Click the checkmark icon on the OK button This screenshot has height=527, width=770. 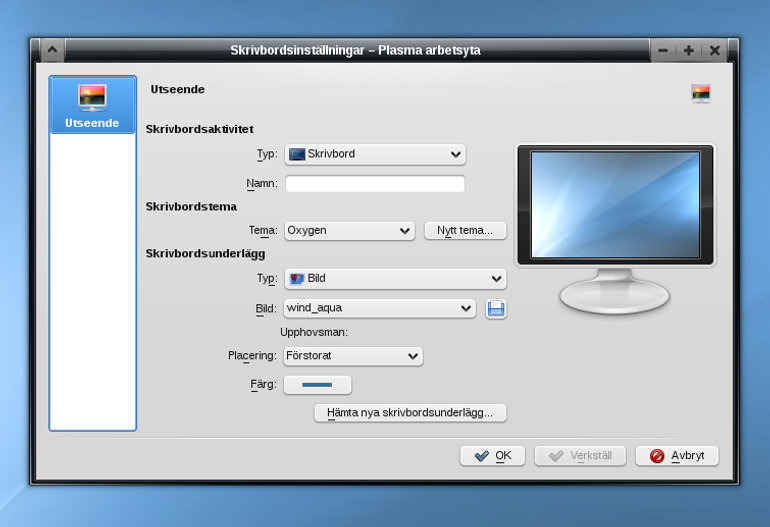tap(482, 456)
